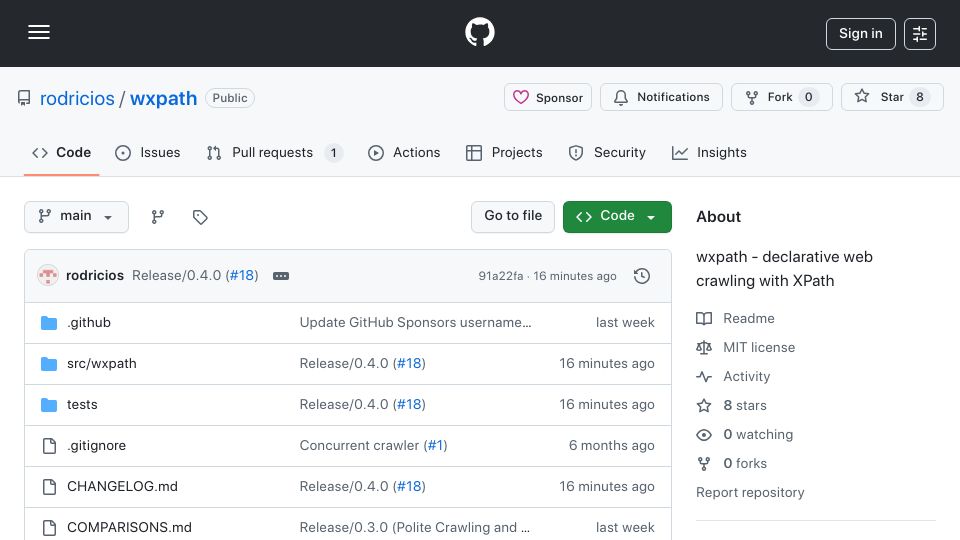Open the Projects tab
The width and height of the screenshot is (960, 540).
504,152
